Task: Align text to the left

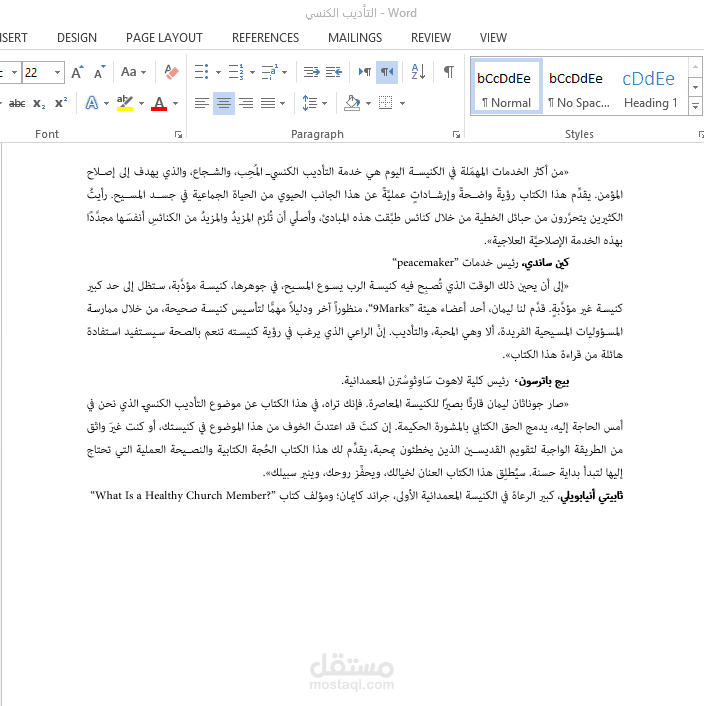Action: point(202,104)
